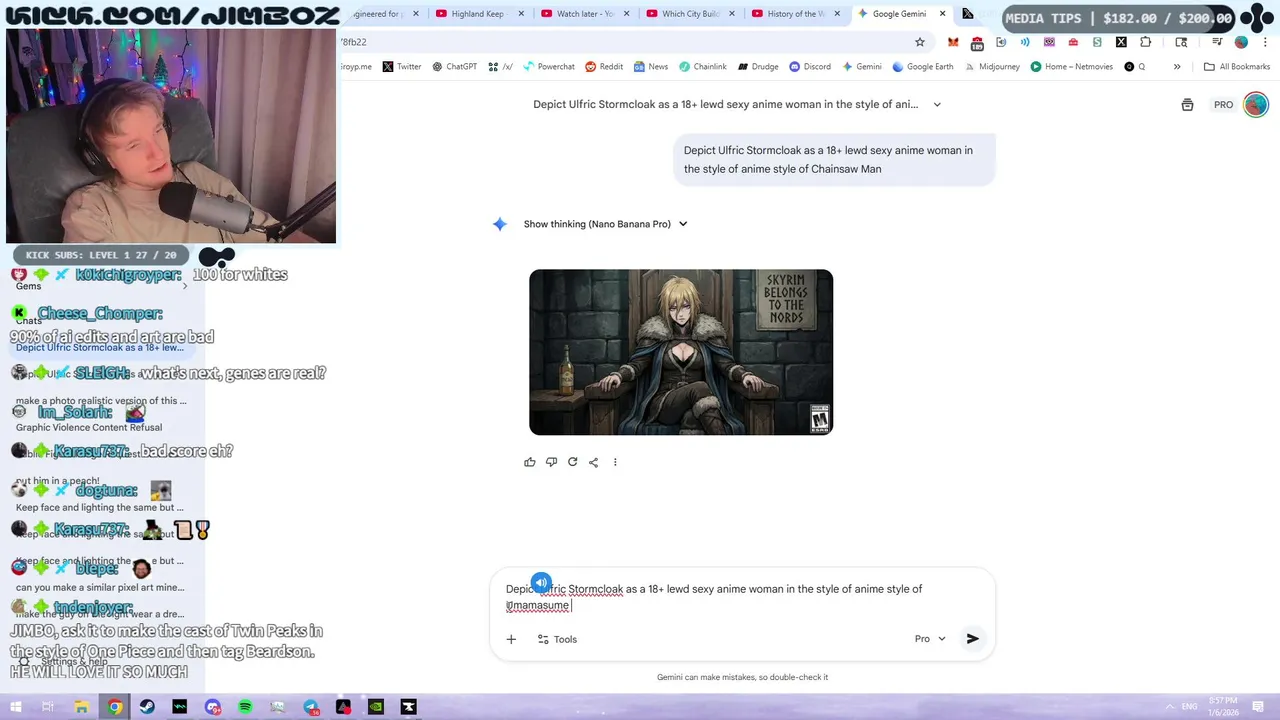
Task: Open Windows Start menu
Action: 15,707
